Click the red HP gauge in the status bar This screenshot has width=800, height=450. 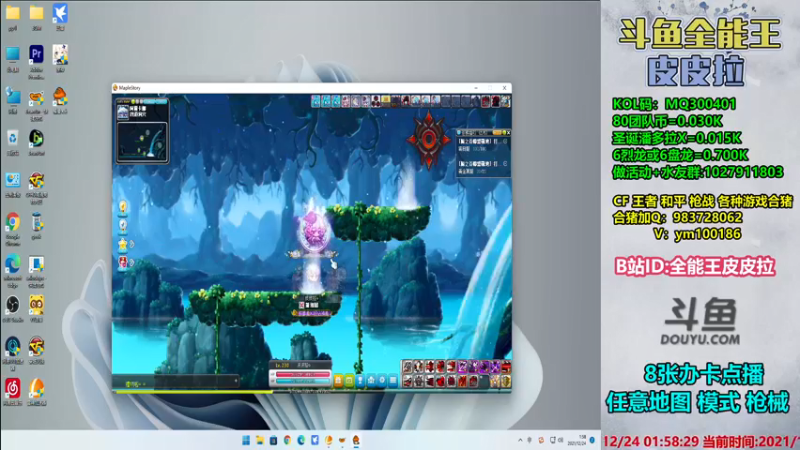(x=303, y=374)
